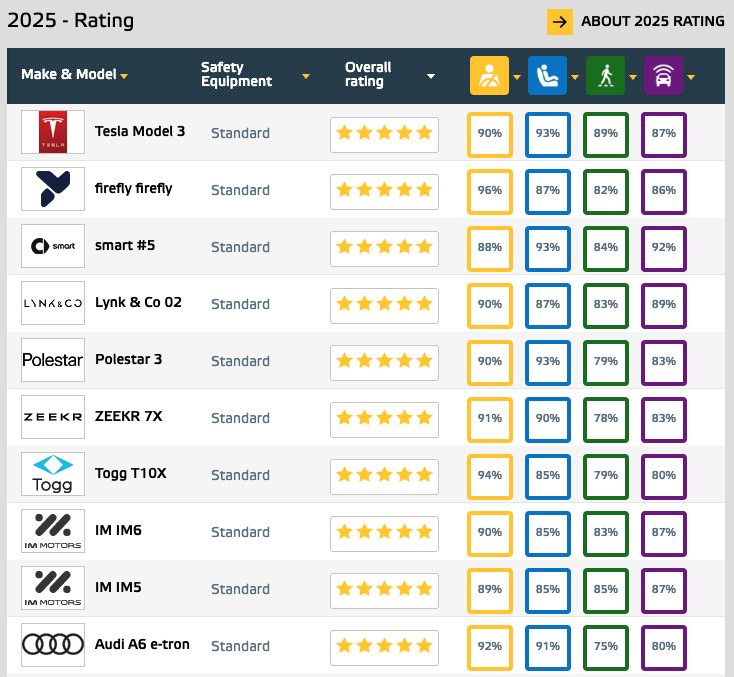Click Togg T10X's 80% safety assist score

point(664,477)
